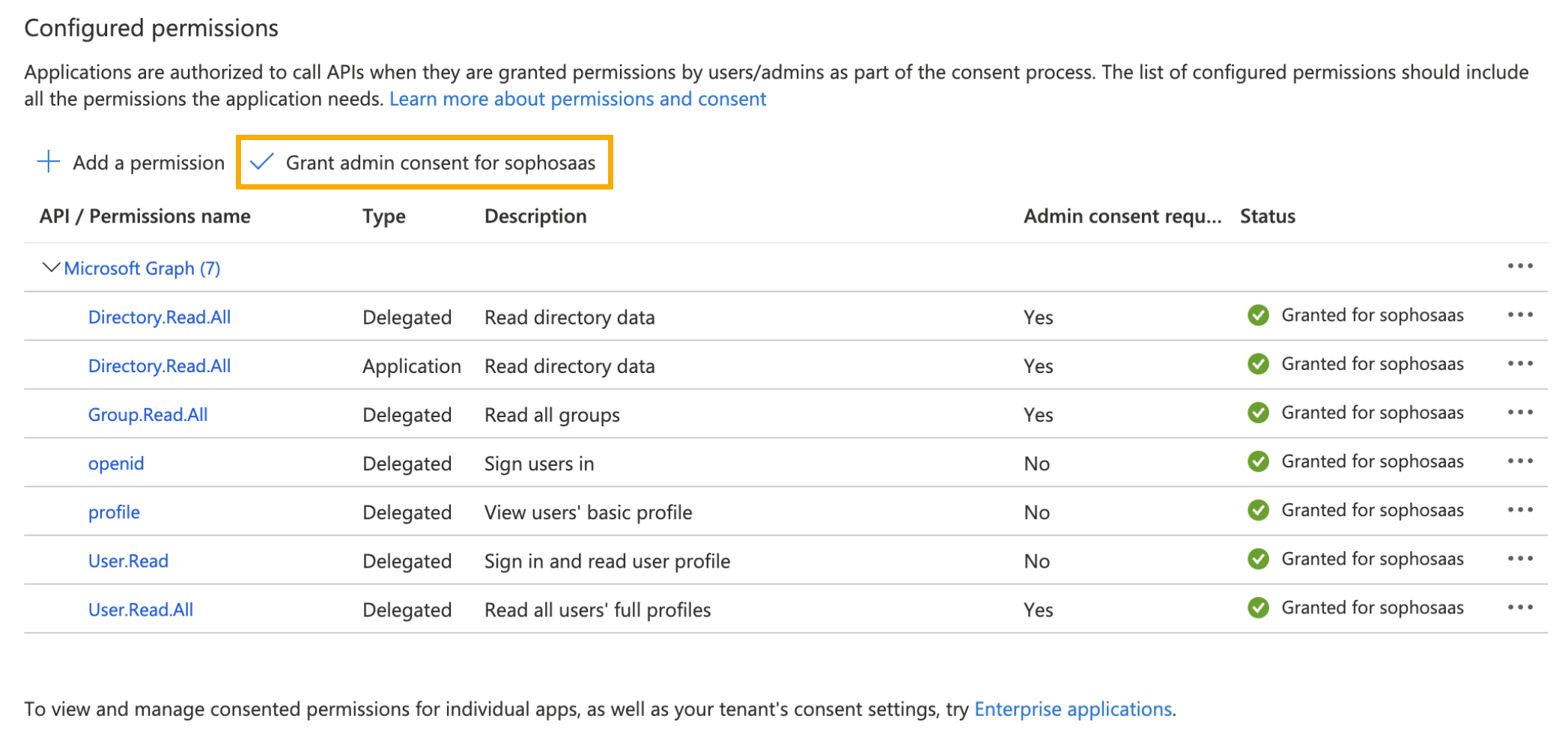The height and width of the screenshot is (734, 1568).
Task: Click the plus icon beside Add a permission
Action: tap(46, 162)
